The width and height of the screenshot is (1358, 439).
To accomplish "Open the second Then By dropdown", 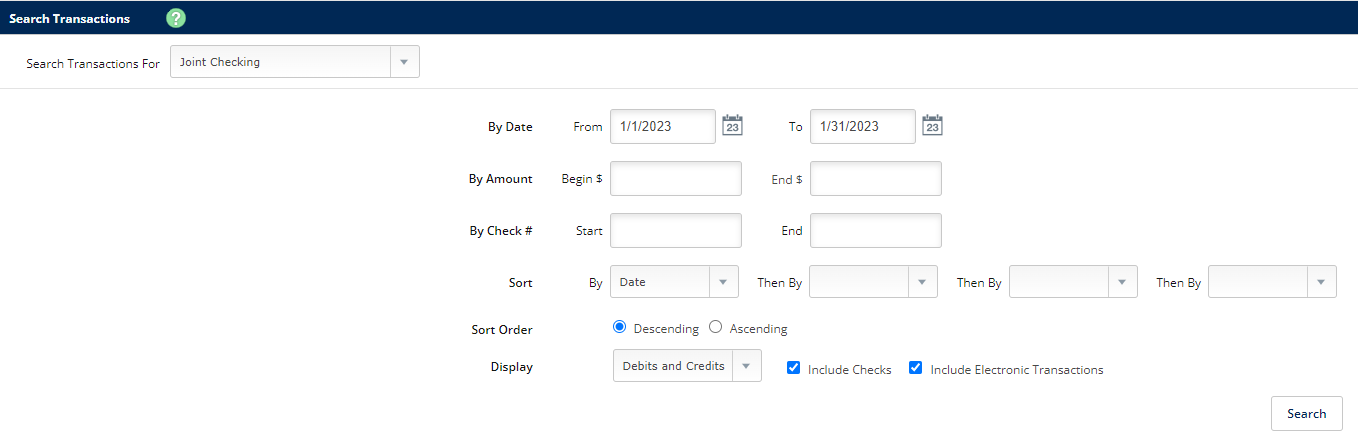I will click(x=1073, y=282).
